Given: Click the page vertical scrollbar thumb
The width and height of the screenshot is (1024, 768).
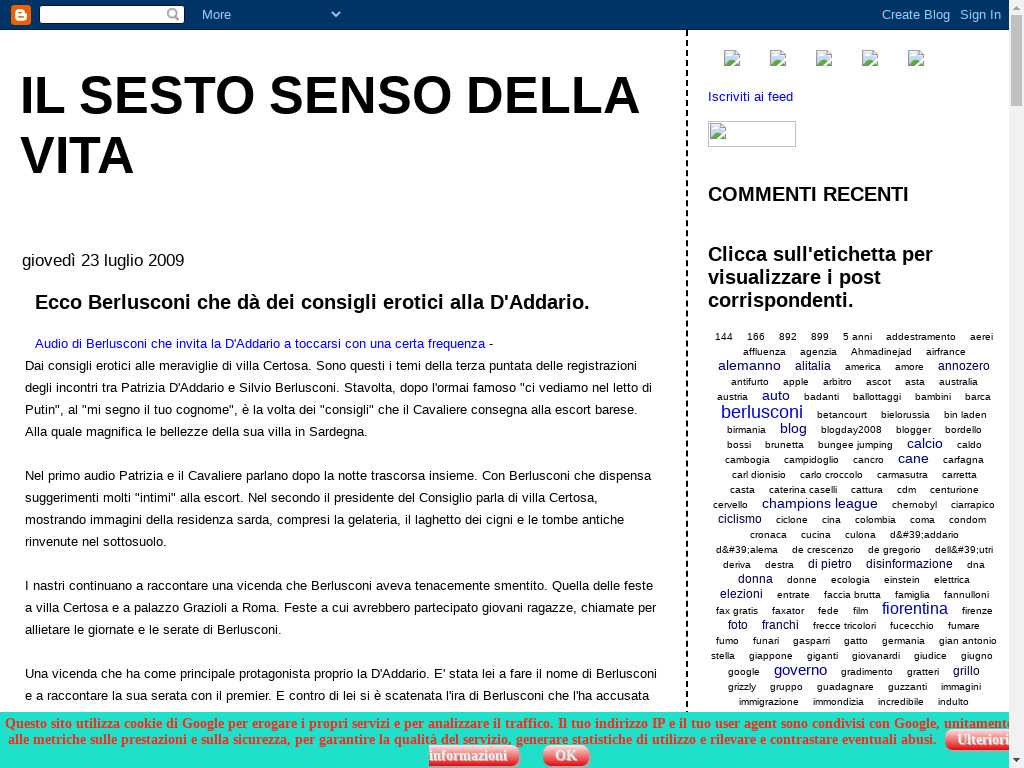Looking at the screenshot, I should 1016,60.
